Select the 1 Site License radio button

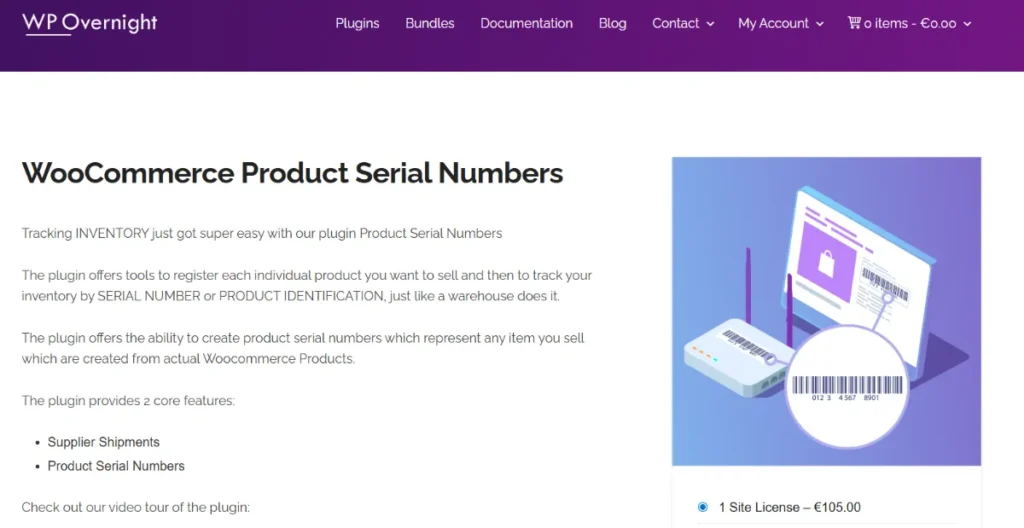coord(702,508)
